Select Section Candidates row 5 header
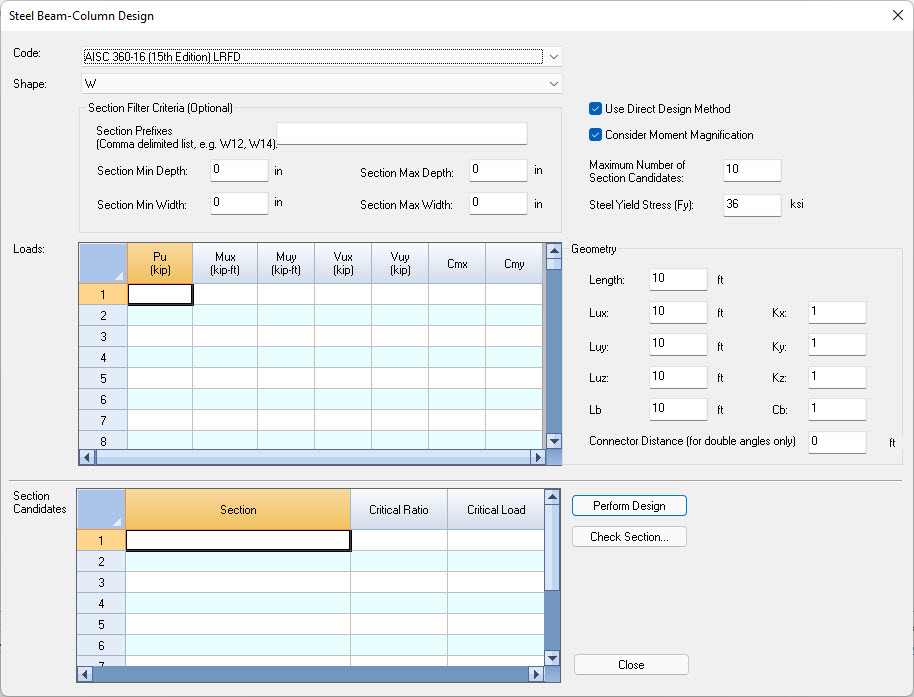Viewport: 914px width, 697px height. (x=101, y=624)
